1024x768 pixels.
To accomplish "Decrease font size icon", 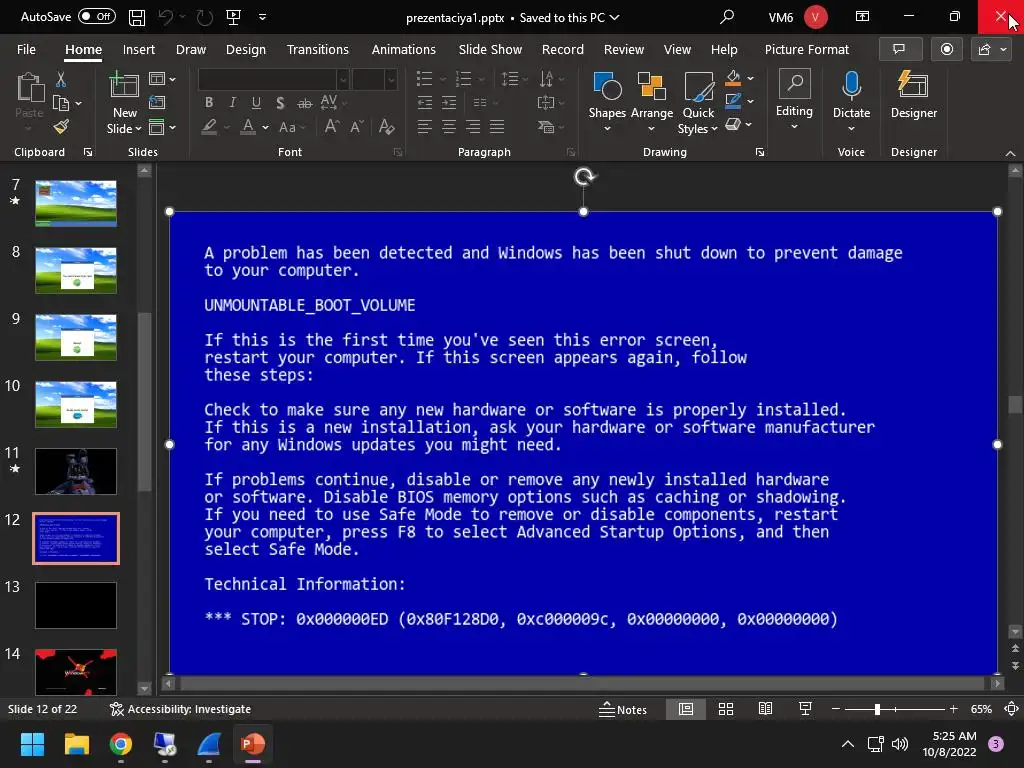I will tap(357, 127).
